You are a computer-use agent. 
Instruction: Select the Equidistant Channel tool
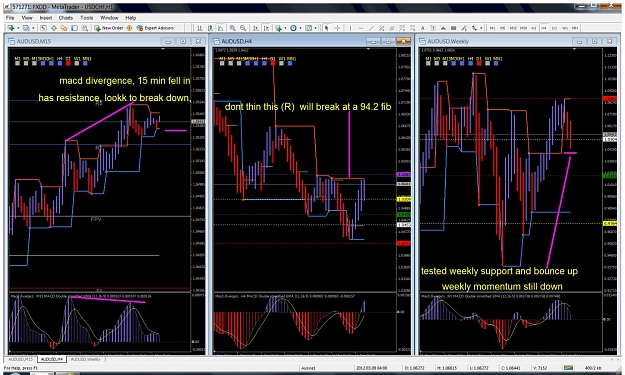point(381,28)
